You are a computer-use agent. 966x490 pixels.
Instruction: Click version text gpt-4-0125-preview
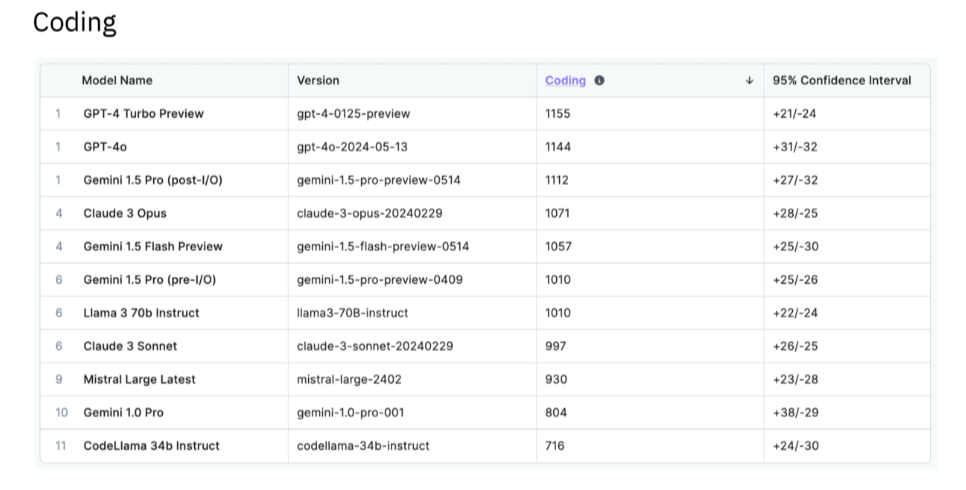(354, 114)
